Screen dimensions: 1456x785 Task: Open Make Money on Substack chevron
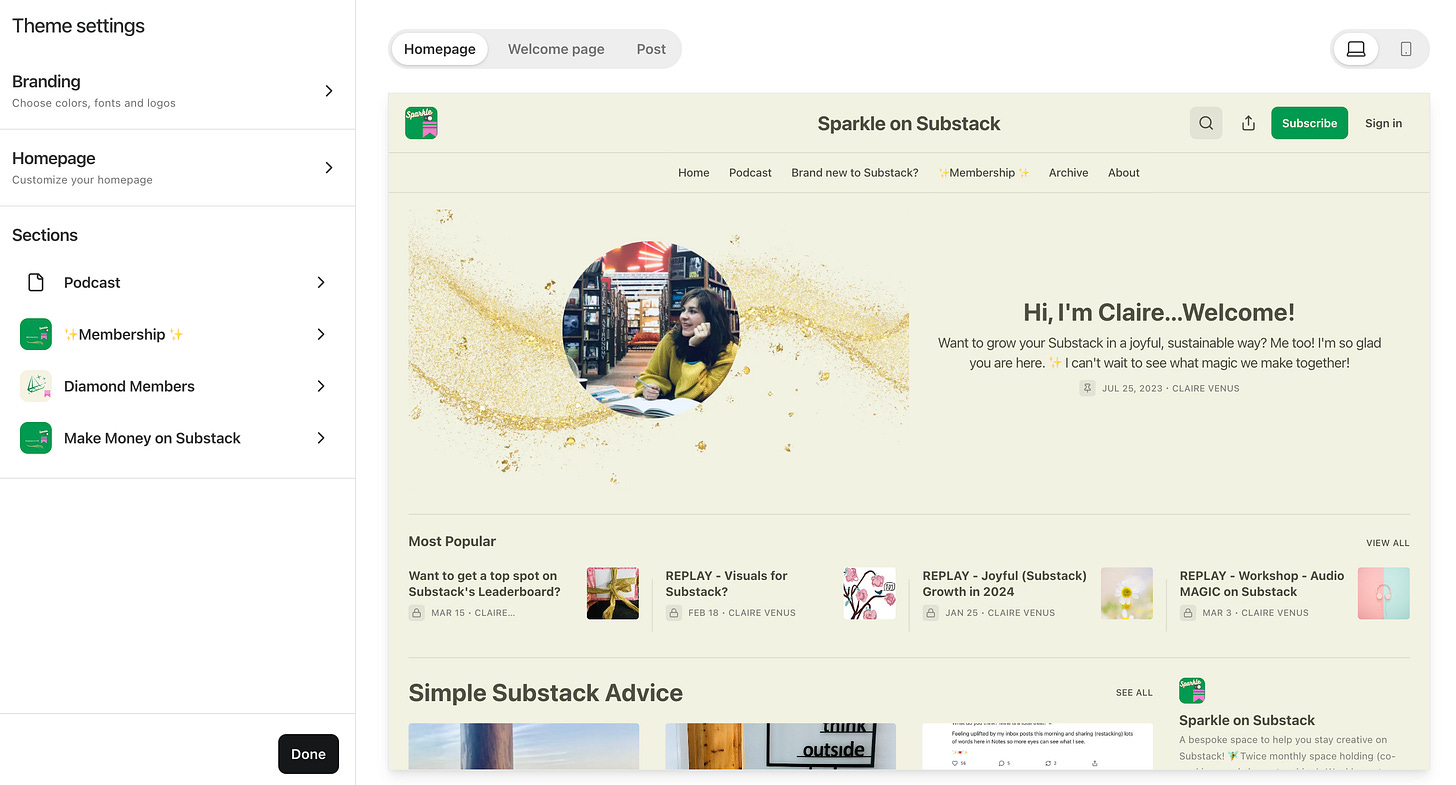click(321, 438)
